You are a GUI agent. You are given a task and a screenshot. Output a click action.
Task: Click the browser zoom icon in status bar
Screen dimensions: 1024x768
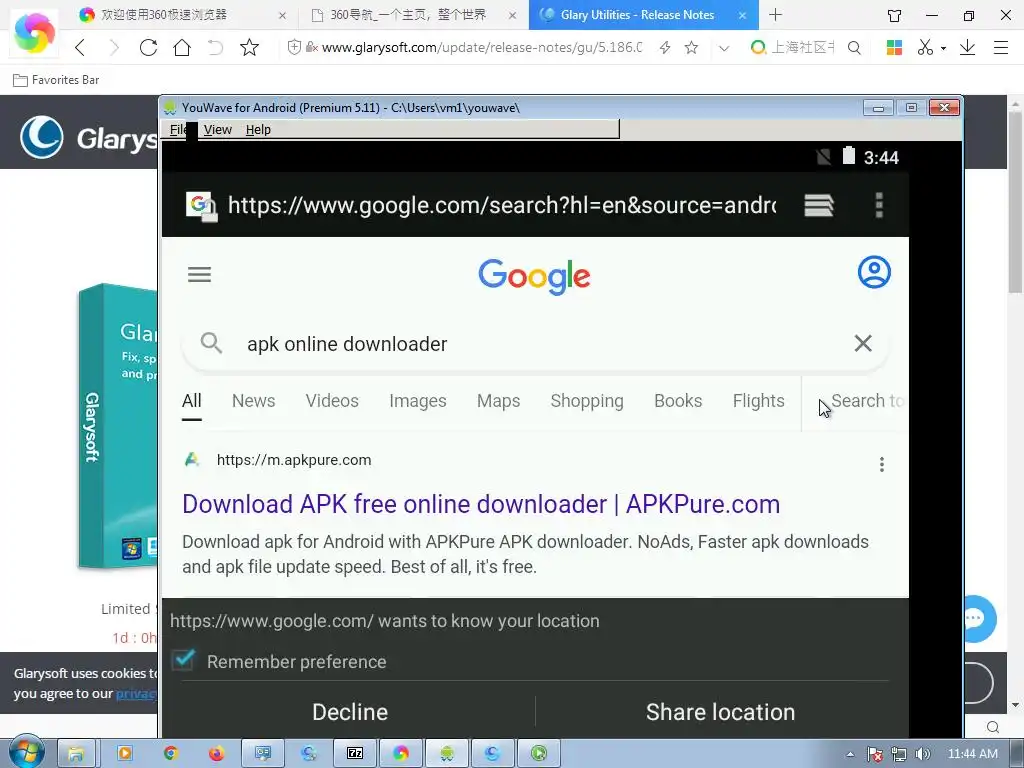pos(993,727)
